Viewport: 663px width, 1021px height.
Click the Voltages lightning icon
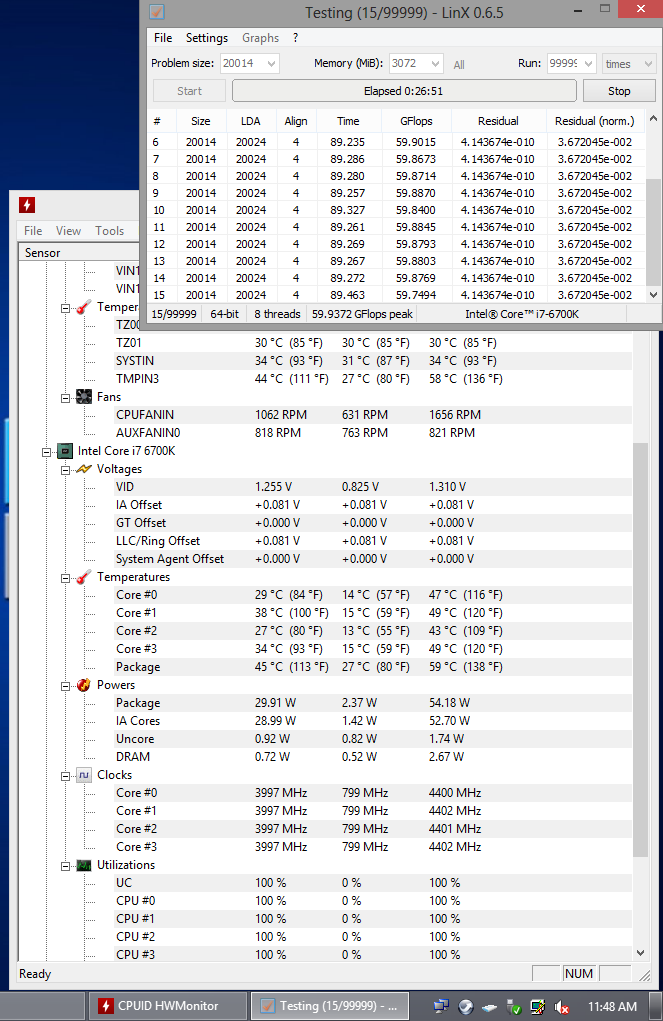coord(84,469)
